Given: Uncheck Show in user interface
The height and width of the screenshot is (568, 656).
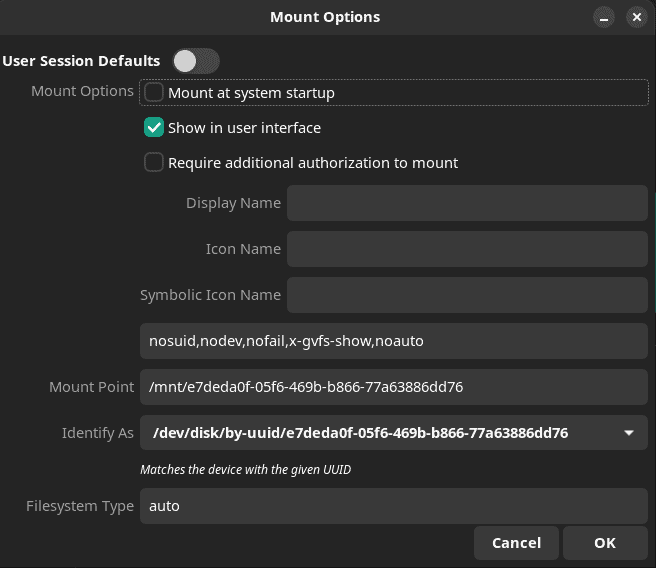Looking at the screenshot, I should (154, 128).
